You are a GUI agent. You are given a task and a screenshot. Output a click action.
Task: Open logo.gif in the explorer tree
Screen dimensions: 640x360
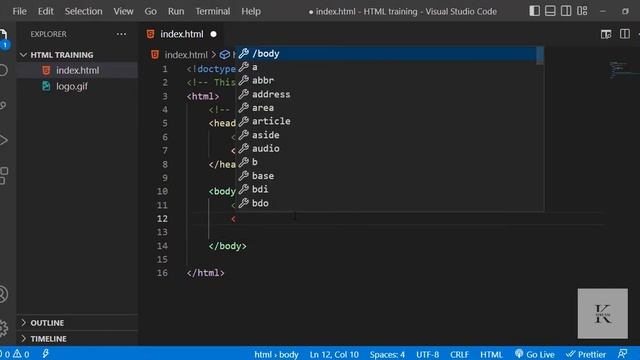point(72,87)
